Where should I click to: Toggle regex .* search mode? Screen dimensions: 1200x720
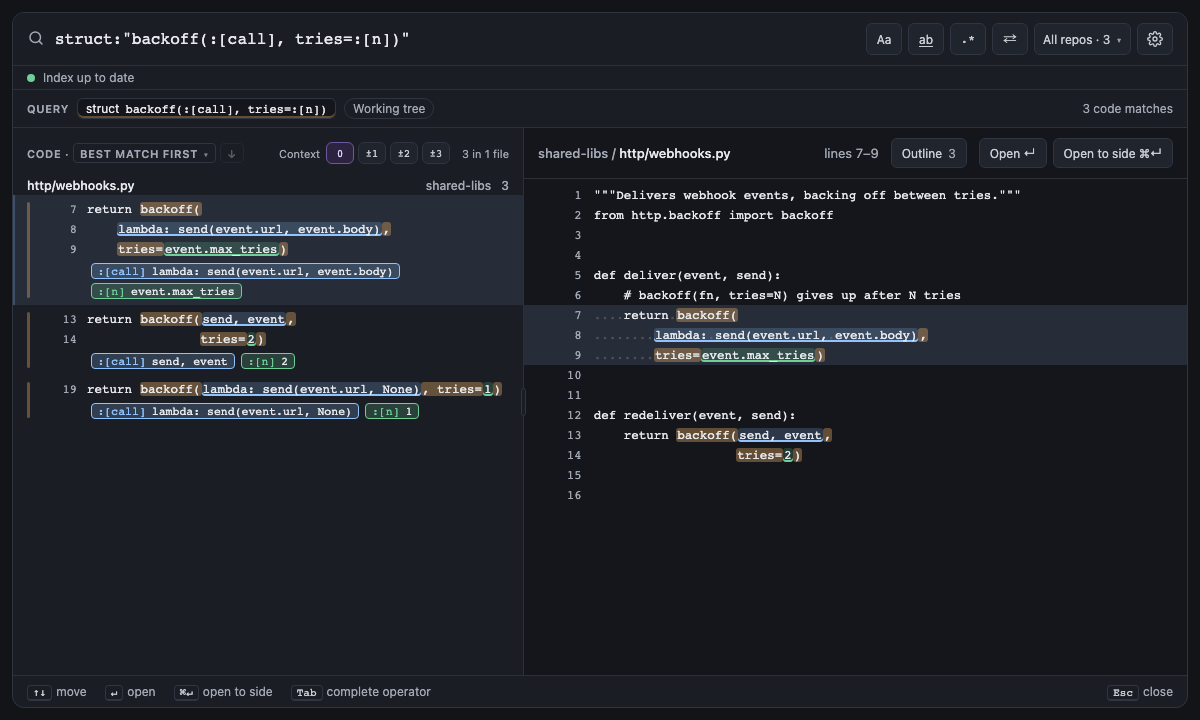point(968,39)
